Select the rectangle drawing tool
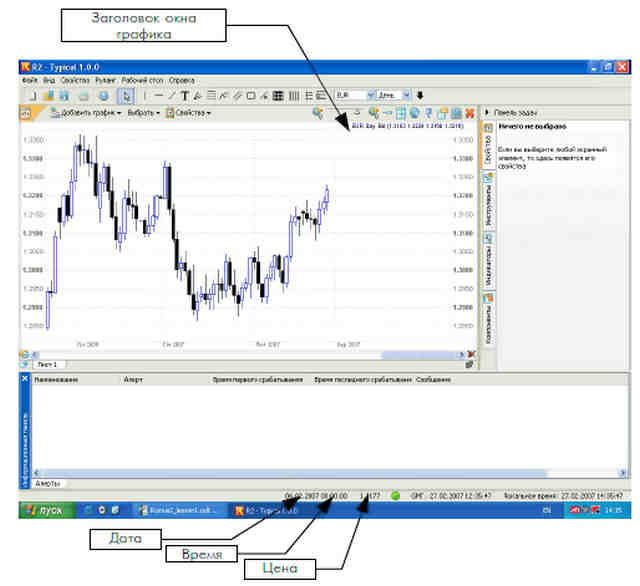 pyautogui.click(x=251, y=96)
